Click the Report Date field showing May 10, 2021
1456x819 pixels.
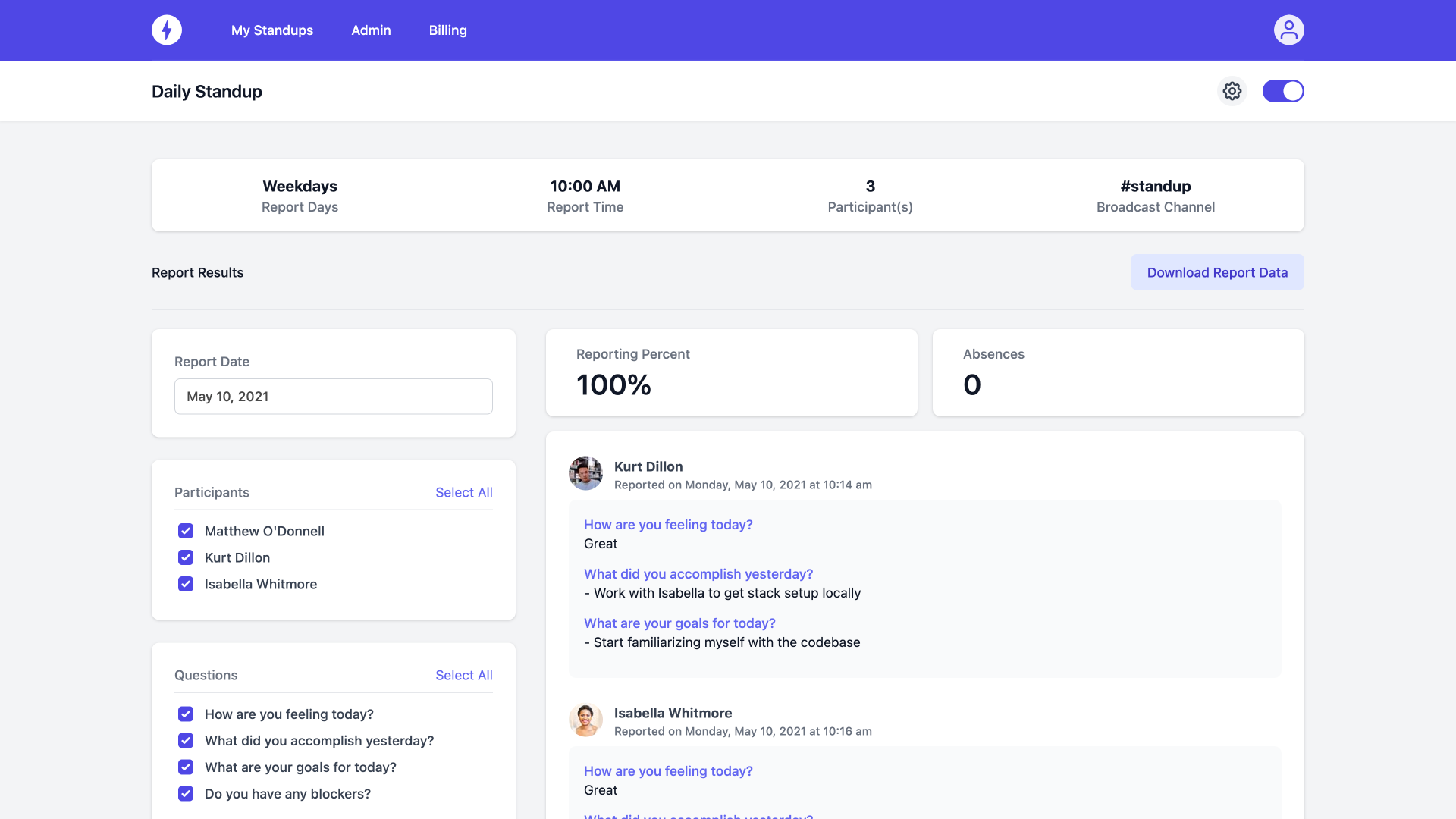coord(333,396)
